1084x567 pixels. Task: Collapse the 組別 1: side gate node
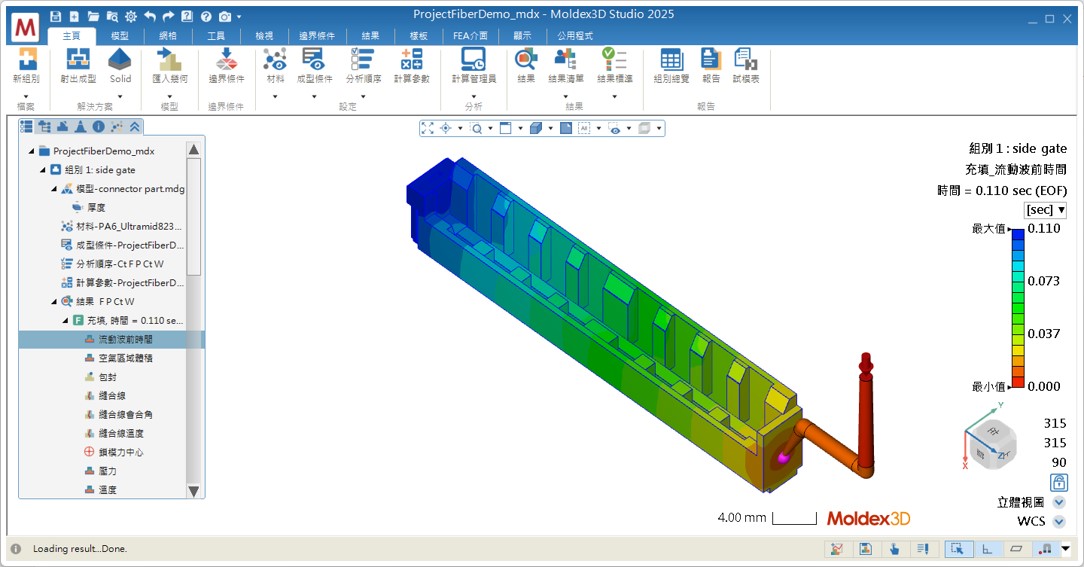[x=43, y=169]
